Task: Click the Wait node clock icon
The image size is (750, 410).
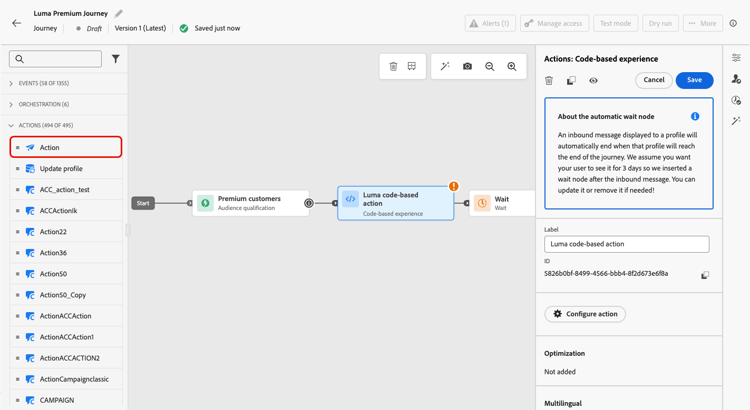Action: [x=482, y=203]
